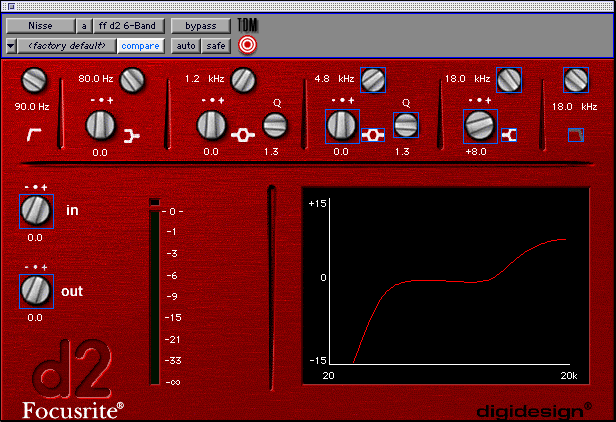Open the settings menu arrow
Viewport: 616px width, 422px height.
11,46
